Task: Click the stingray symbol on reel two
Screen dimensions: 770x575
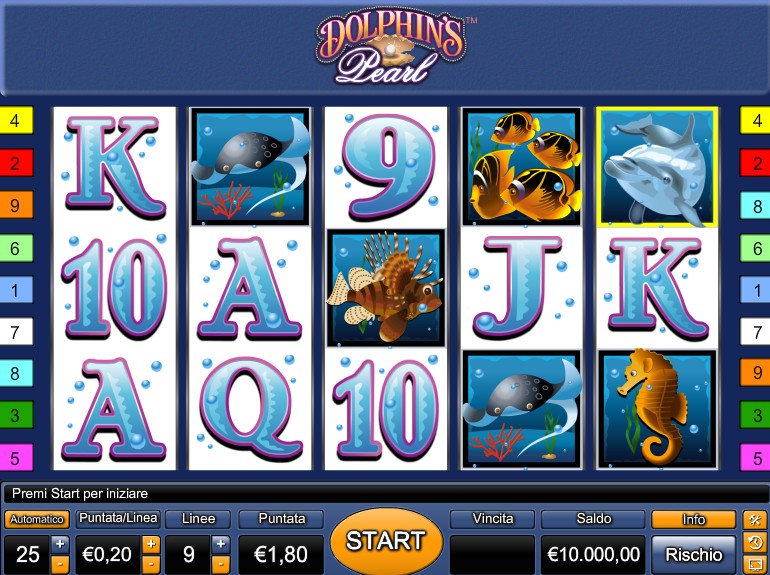Action: tap(250, 167)
